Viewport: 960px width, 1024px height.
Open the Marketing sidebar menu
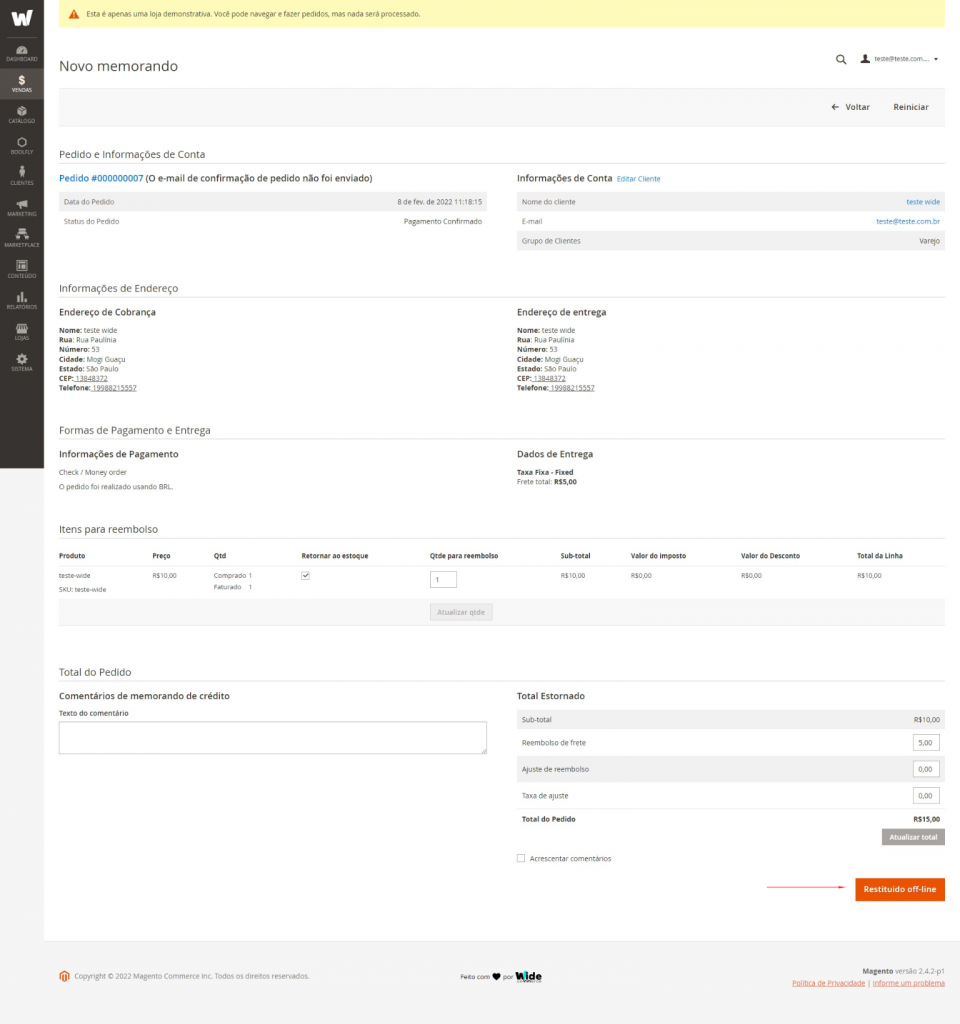pyautogui.click(x=22, y=208)
